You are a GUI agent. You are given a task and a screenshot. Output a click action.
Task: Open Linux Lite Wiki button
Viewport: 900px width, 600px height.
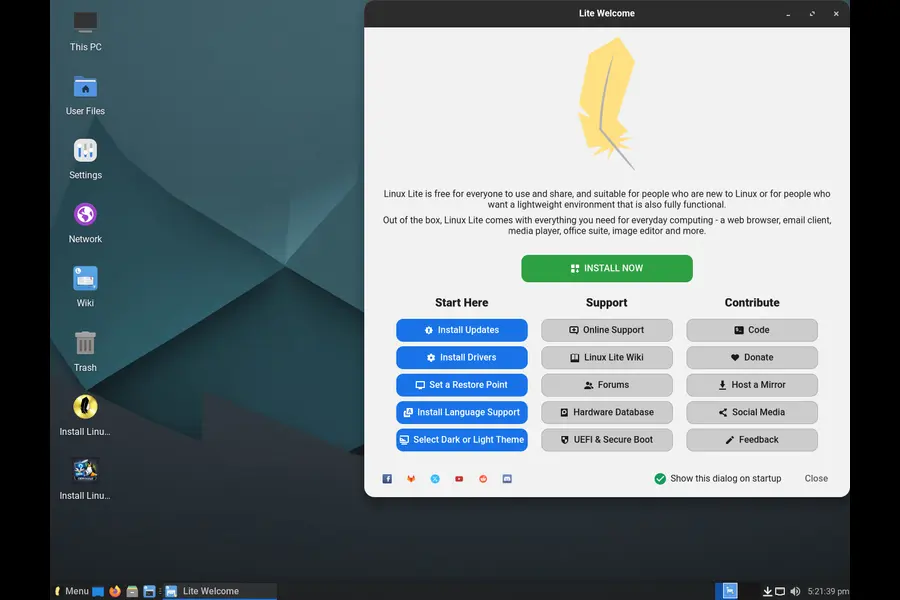pos(607,357)
